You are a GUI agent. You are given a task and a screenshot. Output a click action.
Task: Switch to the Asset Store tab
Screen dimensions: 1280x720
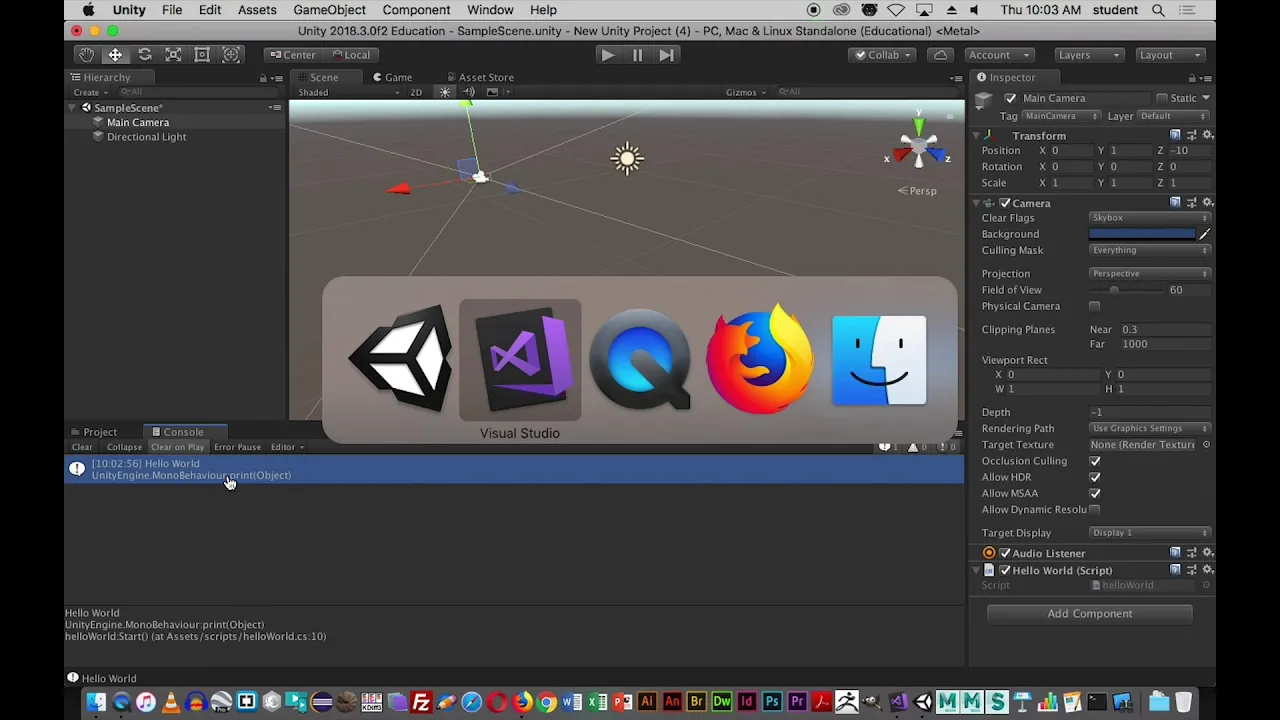click(480, 77)
